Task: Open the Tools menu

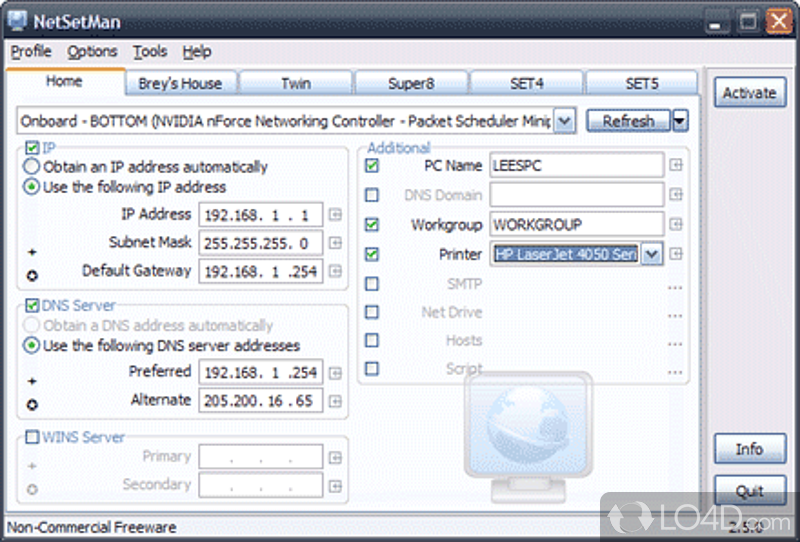Action: coord(150,52)
